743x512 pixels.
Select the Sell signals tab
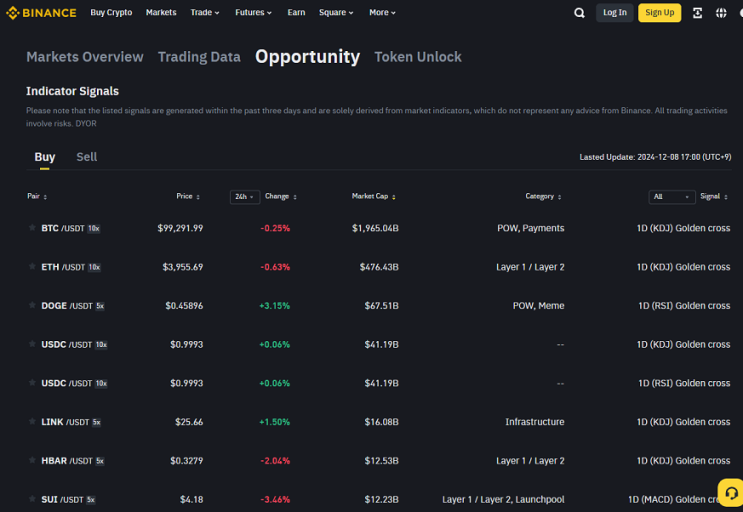click(x=87, y=157)
